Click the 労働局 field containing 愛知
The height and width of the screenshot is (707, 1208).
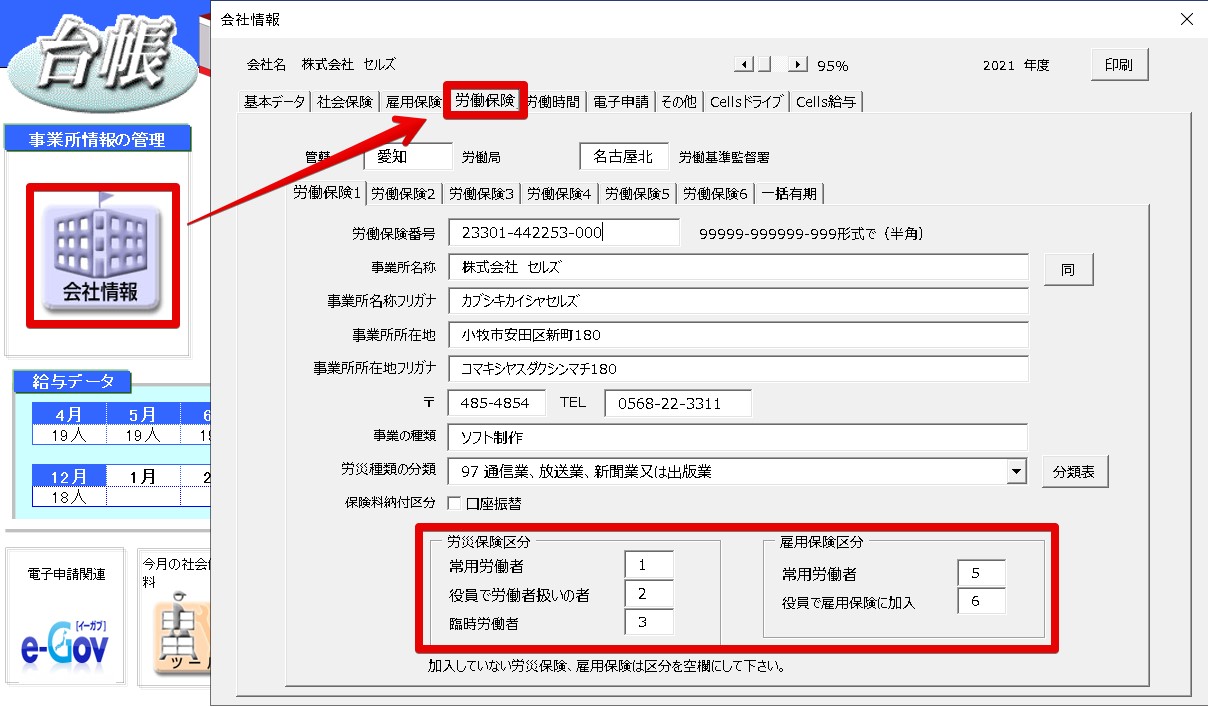(x=408, y=157)
